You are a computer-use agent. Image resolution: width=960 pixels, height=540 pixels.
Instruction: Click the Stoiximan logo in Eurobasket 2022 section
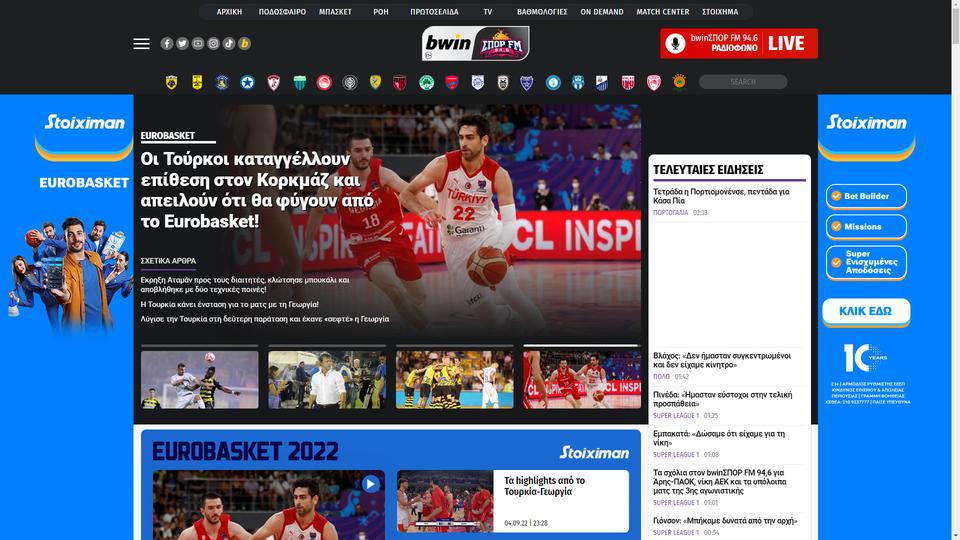point(594,452)
